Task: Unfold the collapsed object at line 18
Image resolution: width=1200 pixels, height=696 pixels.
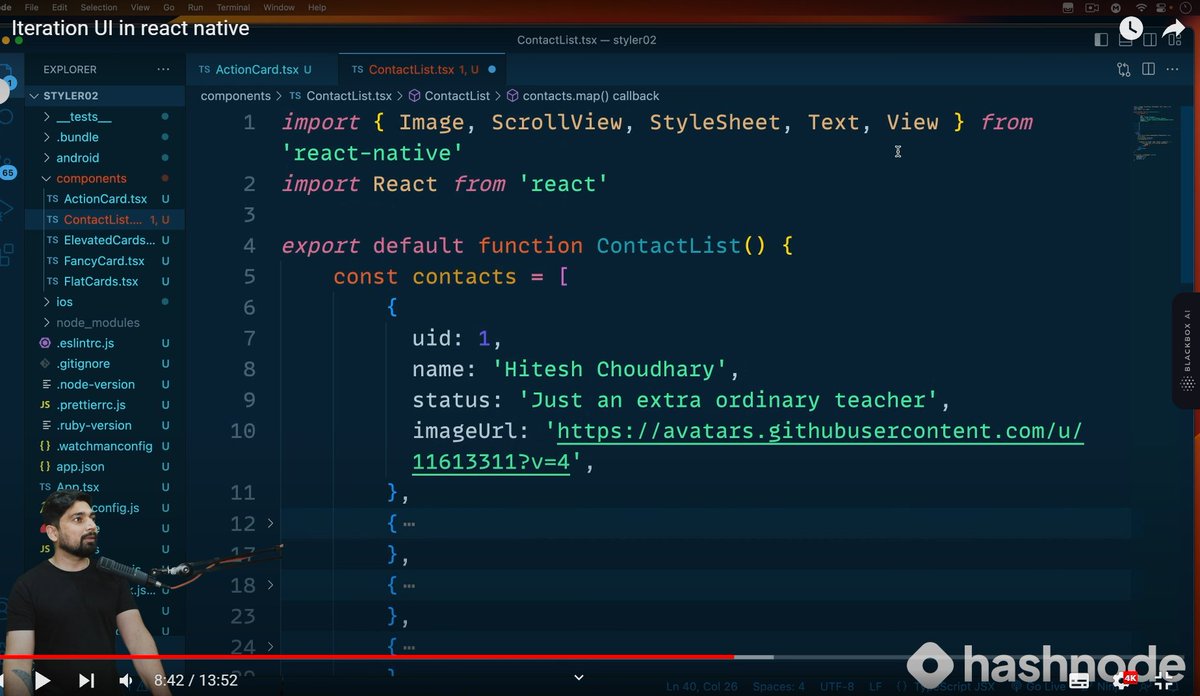Action: tap(270, 585)
